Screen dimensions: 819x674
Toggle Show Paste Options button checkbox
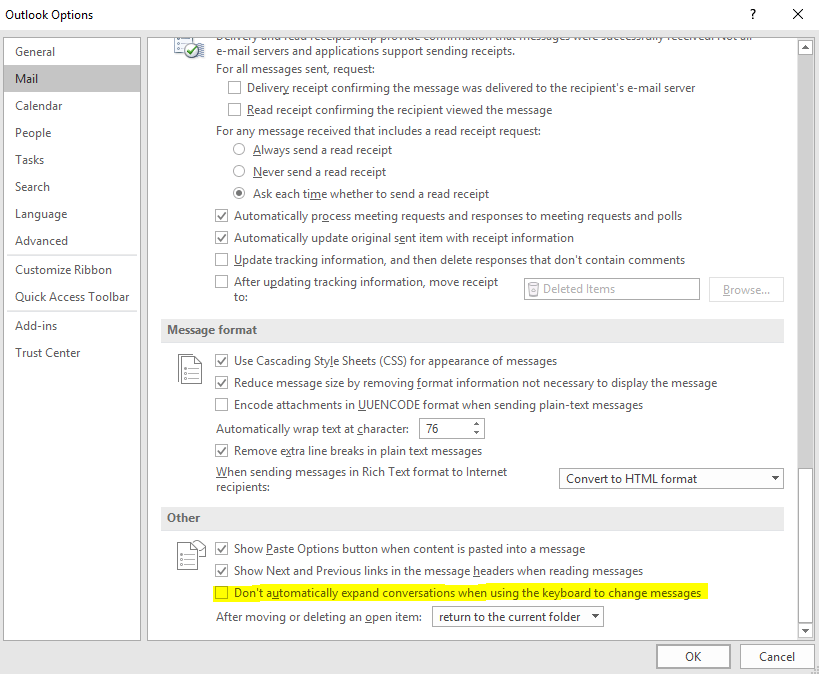pos(221,549)
